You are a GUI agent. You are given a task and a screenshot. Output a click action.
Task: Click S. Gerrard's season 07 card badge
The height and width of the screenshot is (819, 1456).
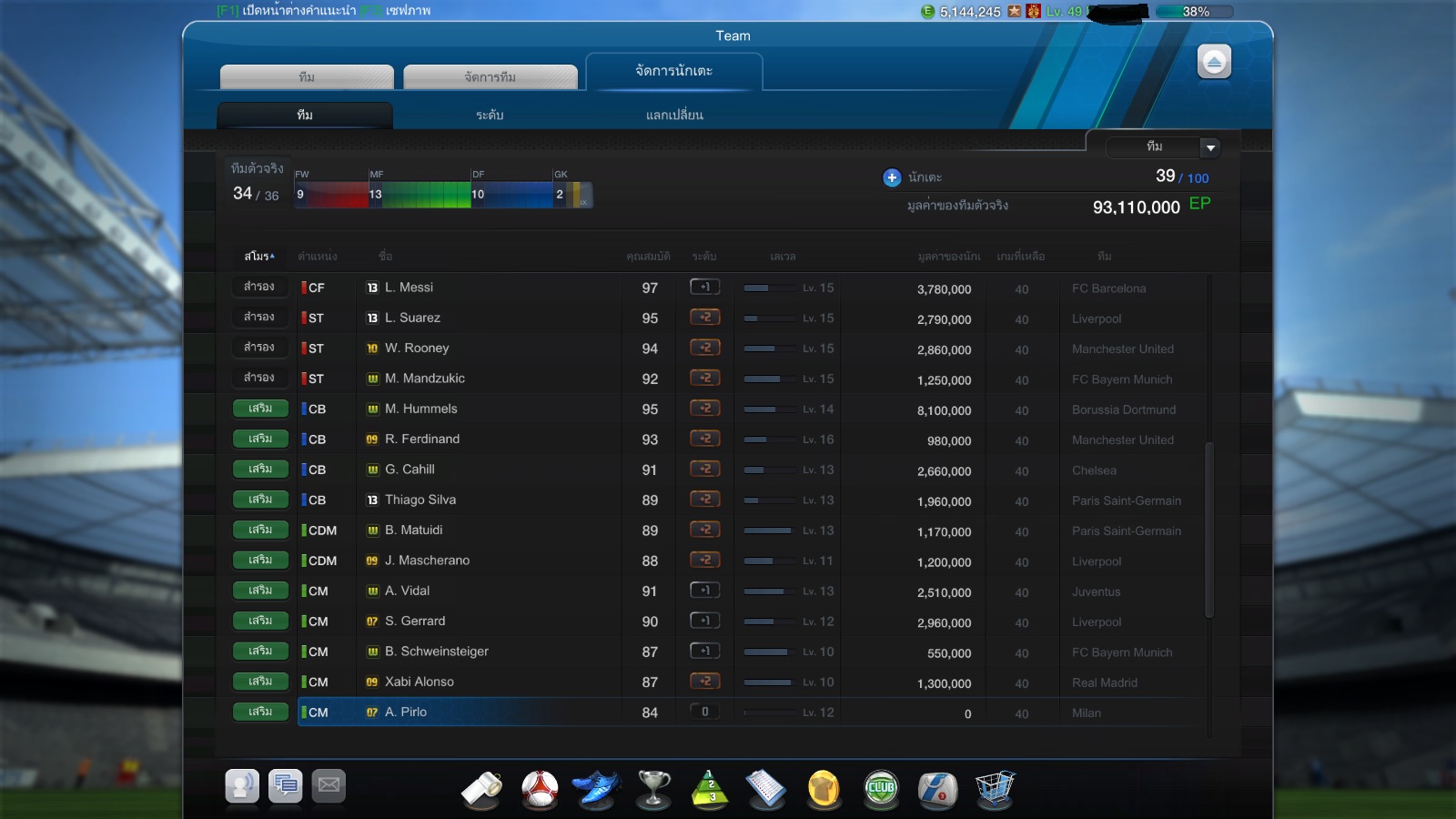pos(372,622)
